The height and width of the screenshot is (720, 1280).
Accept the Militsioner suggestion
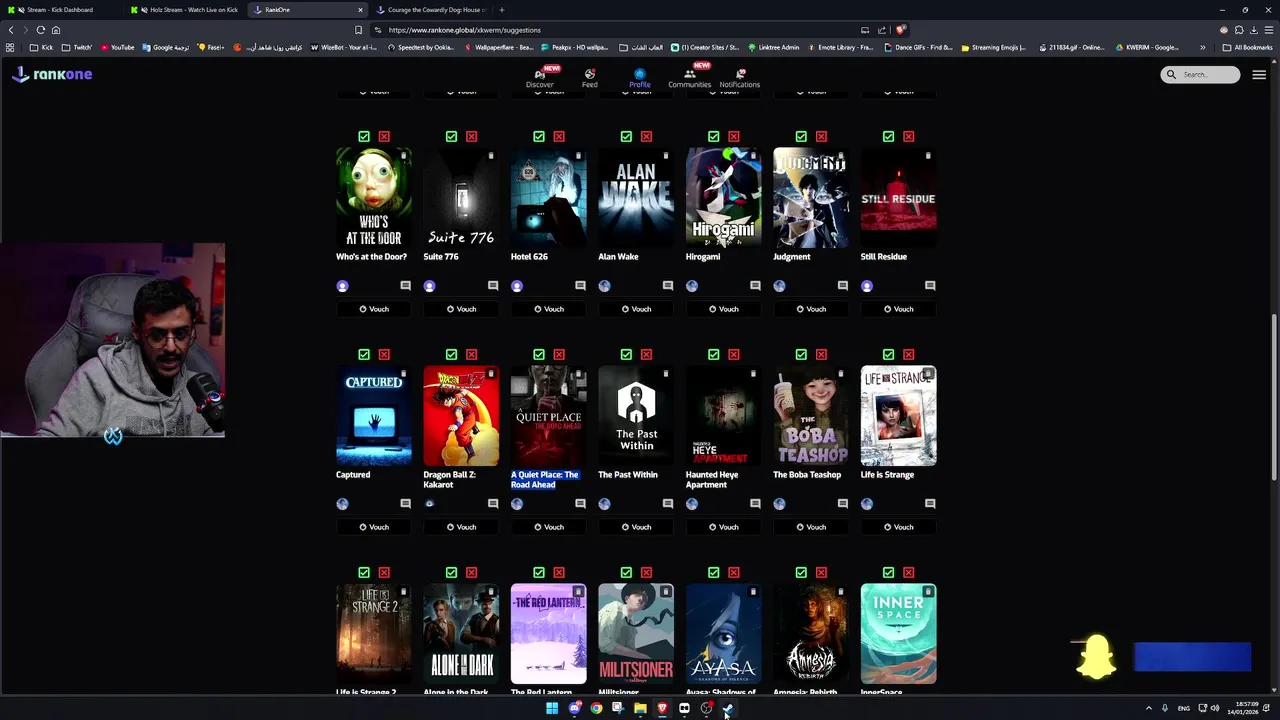pyautogui.click(x=626, y=572)
